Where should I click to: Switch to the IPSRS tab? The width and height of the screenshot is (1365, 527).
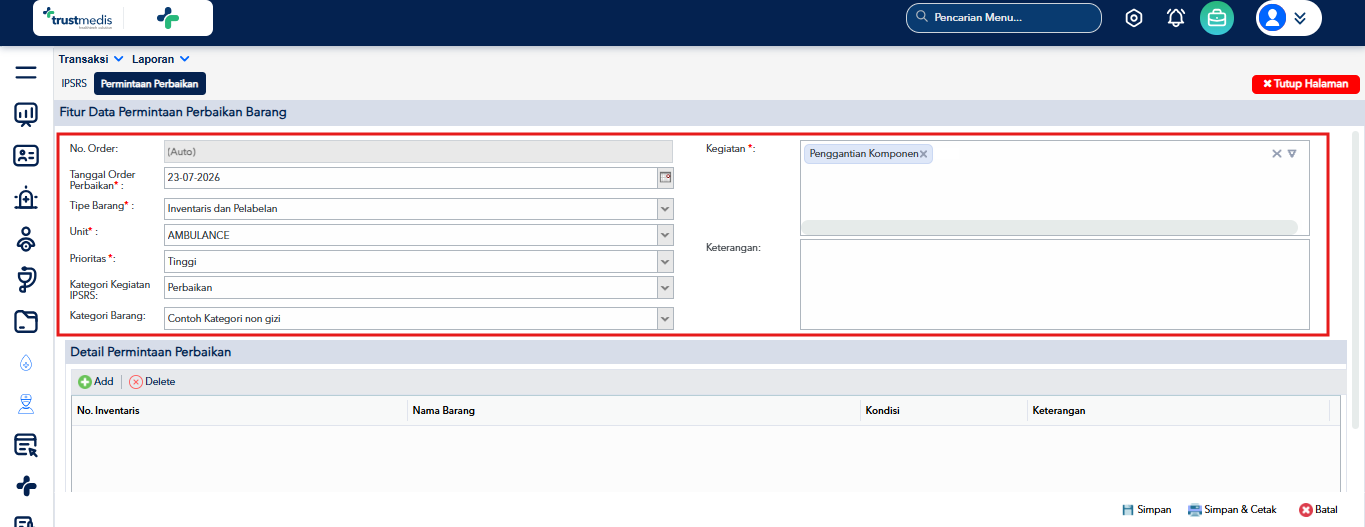tap(74, 84)
